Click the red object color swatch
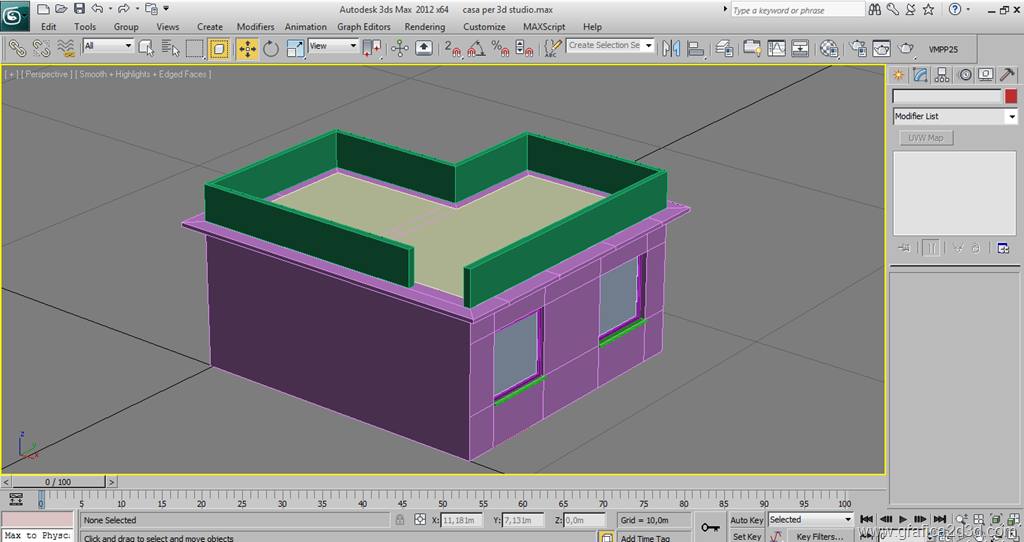This screenshot has height=542, width=1024. click(x=1011, y=97)
